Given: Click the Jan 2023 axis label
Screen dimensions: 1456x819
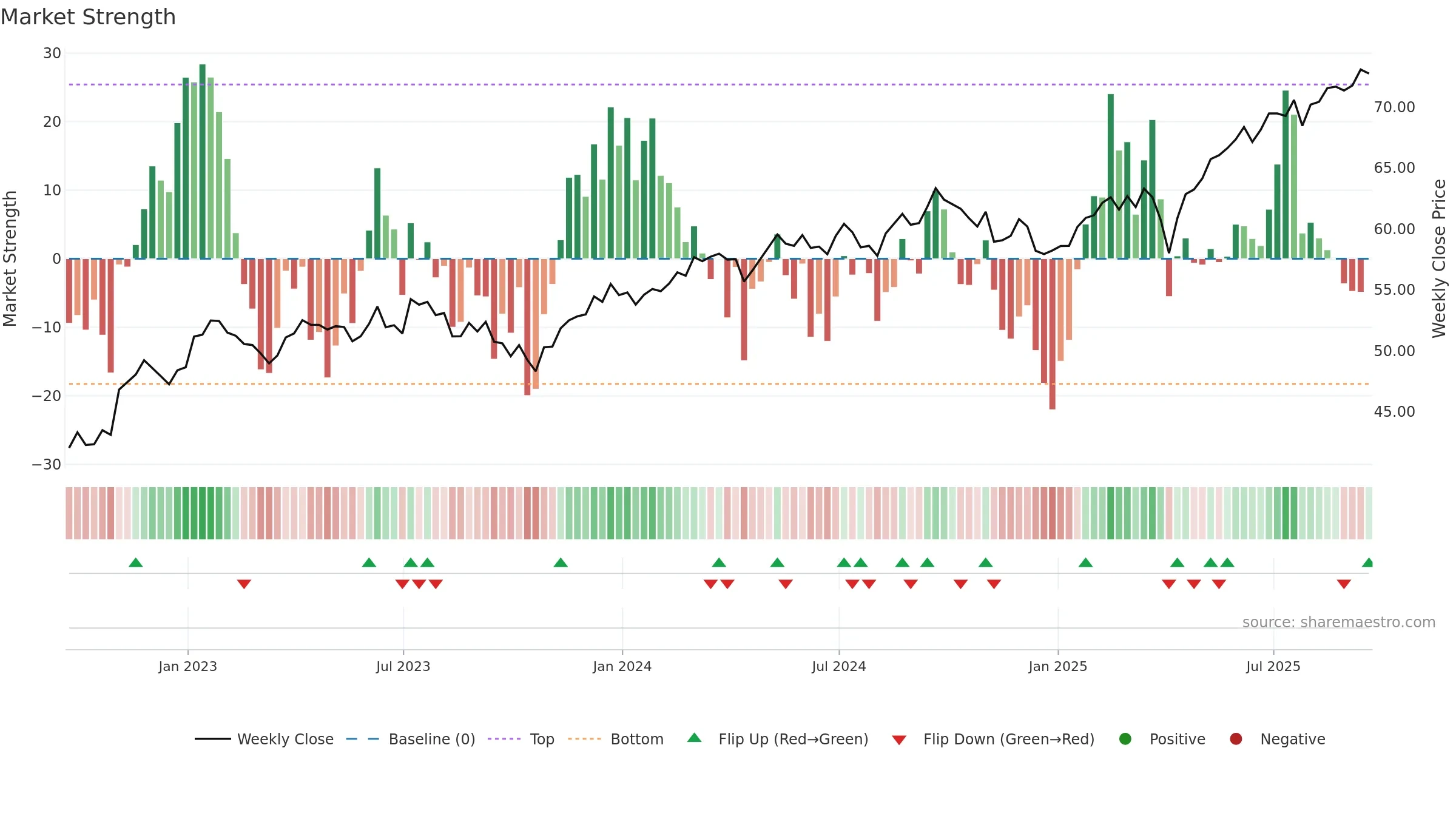Looking at the screenshot, I should (x=187, y=666).
